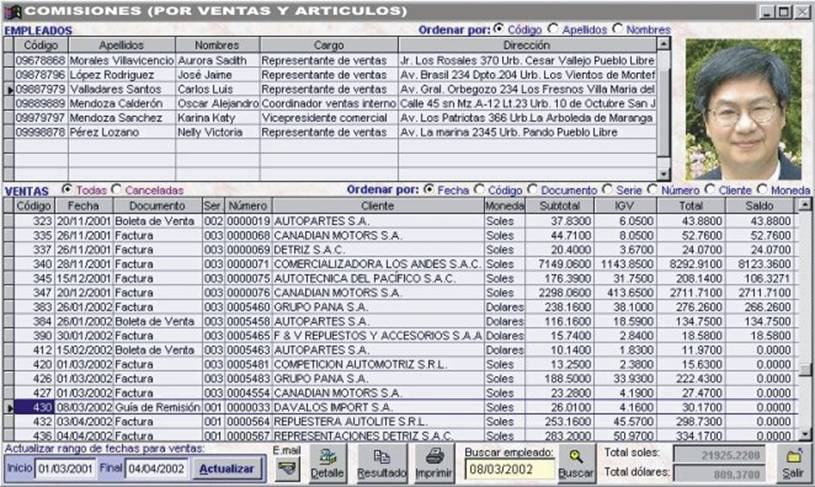Sort employees by Código radio

tap(498, 29)
